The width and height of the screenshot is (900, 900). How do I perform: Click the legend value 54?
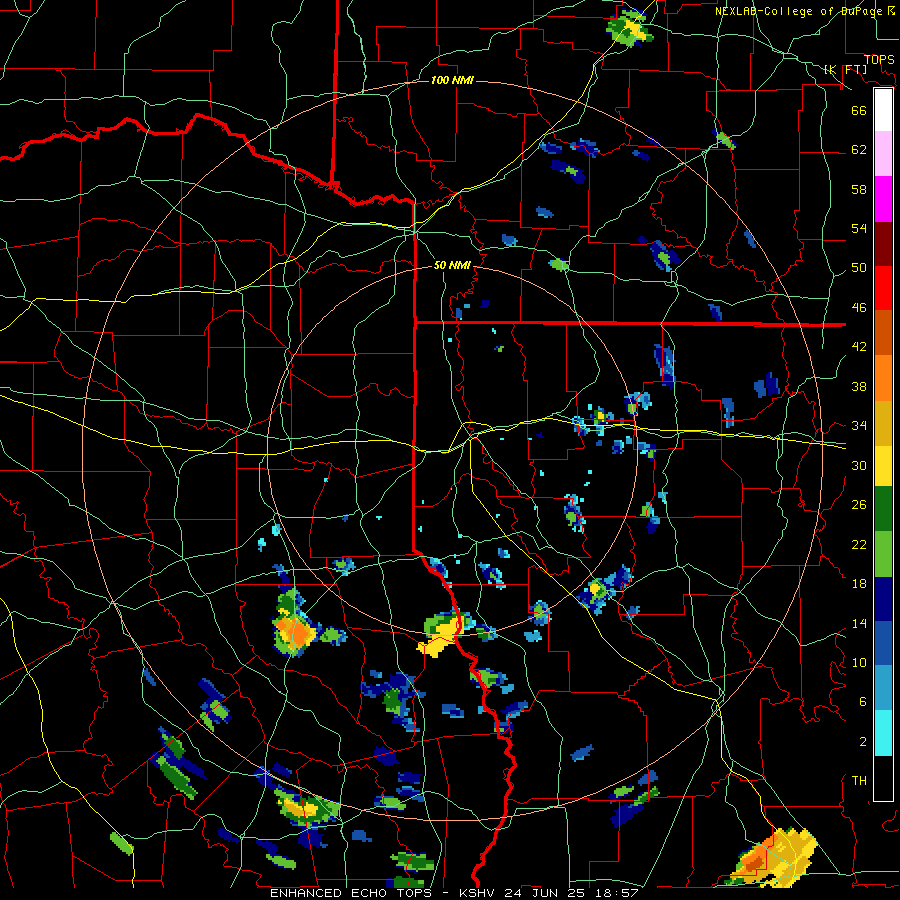(x=859, y=228)
